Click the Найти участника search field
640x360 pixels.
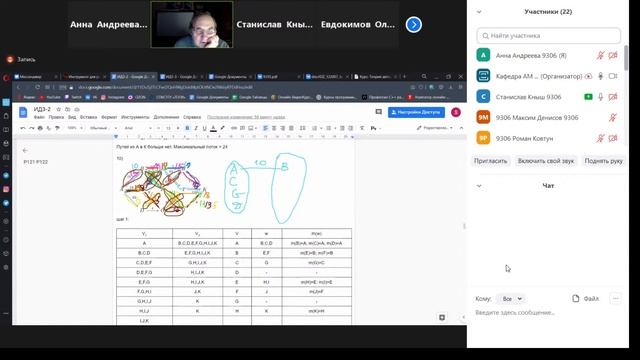549,36
